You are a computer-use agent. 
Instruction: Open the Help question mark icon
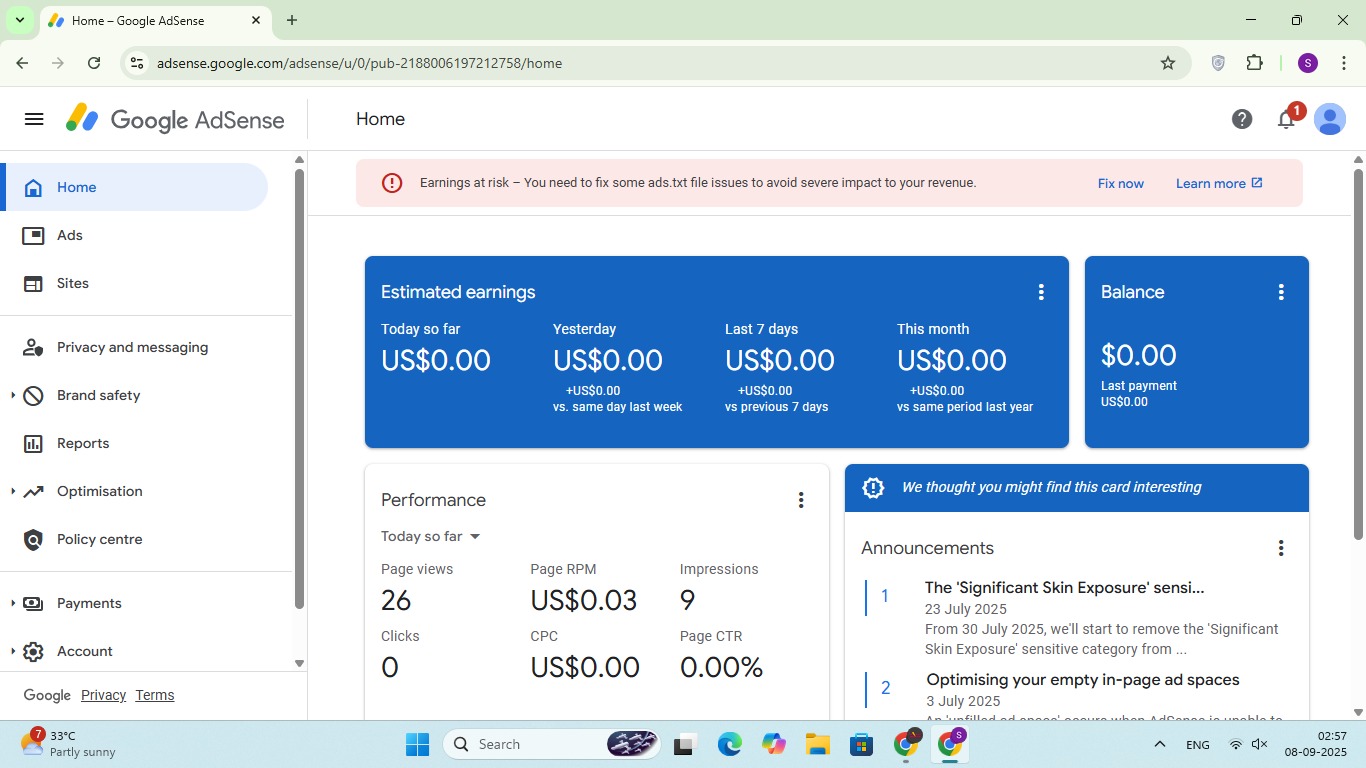pos(1242,119)
